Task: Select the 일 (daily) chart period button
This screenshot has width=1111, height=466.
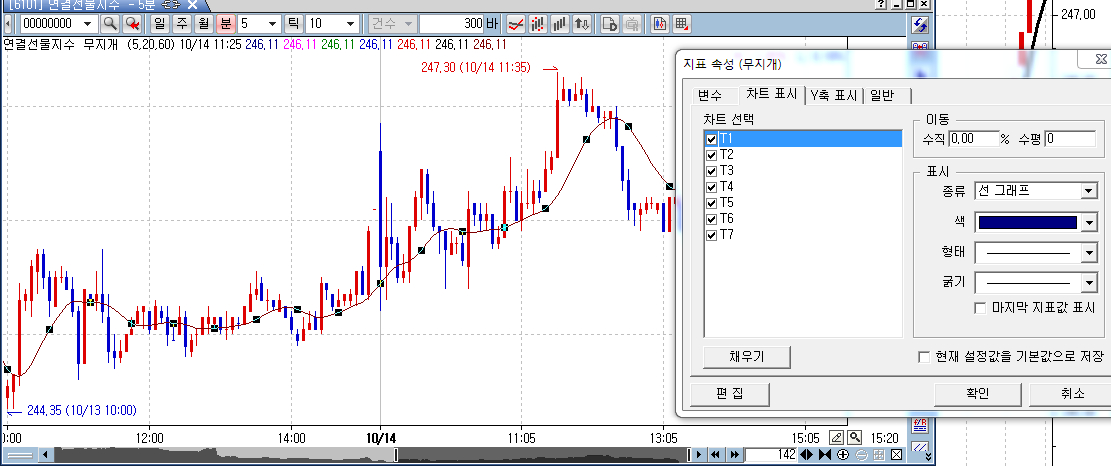Action: 159,23
